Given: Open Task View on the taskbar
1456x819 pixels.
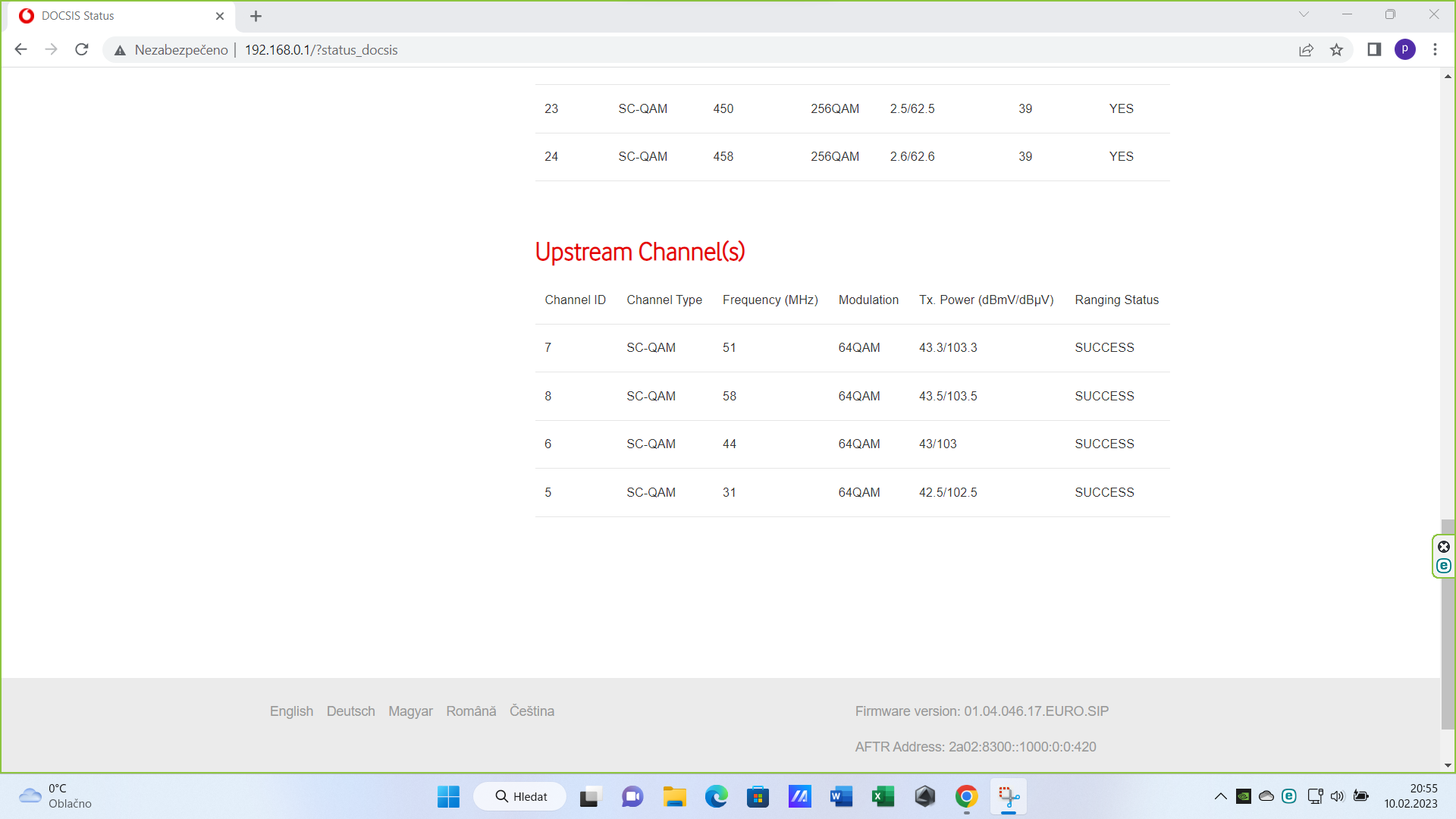Looking at the screenshot, I should 590,796.
